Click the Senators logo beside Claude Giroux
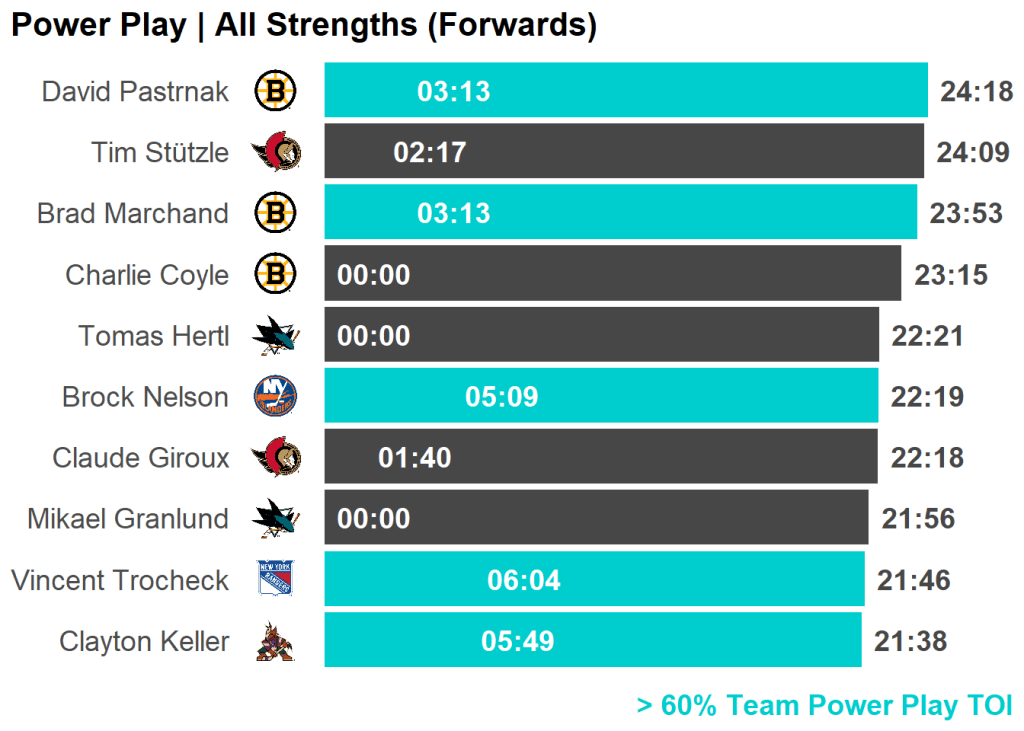Screen dimensions: 1024x731 pos(275,458)
